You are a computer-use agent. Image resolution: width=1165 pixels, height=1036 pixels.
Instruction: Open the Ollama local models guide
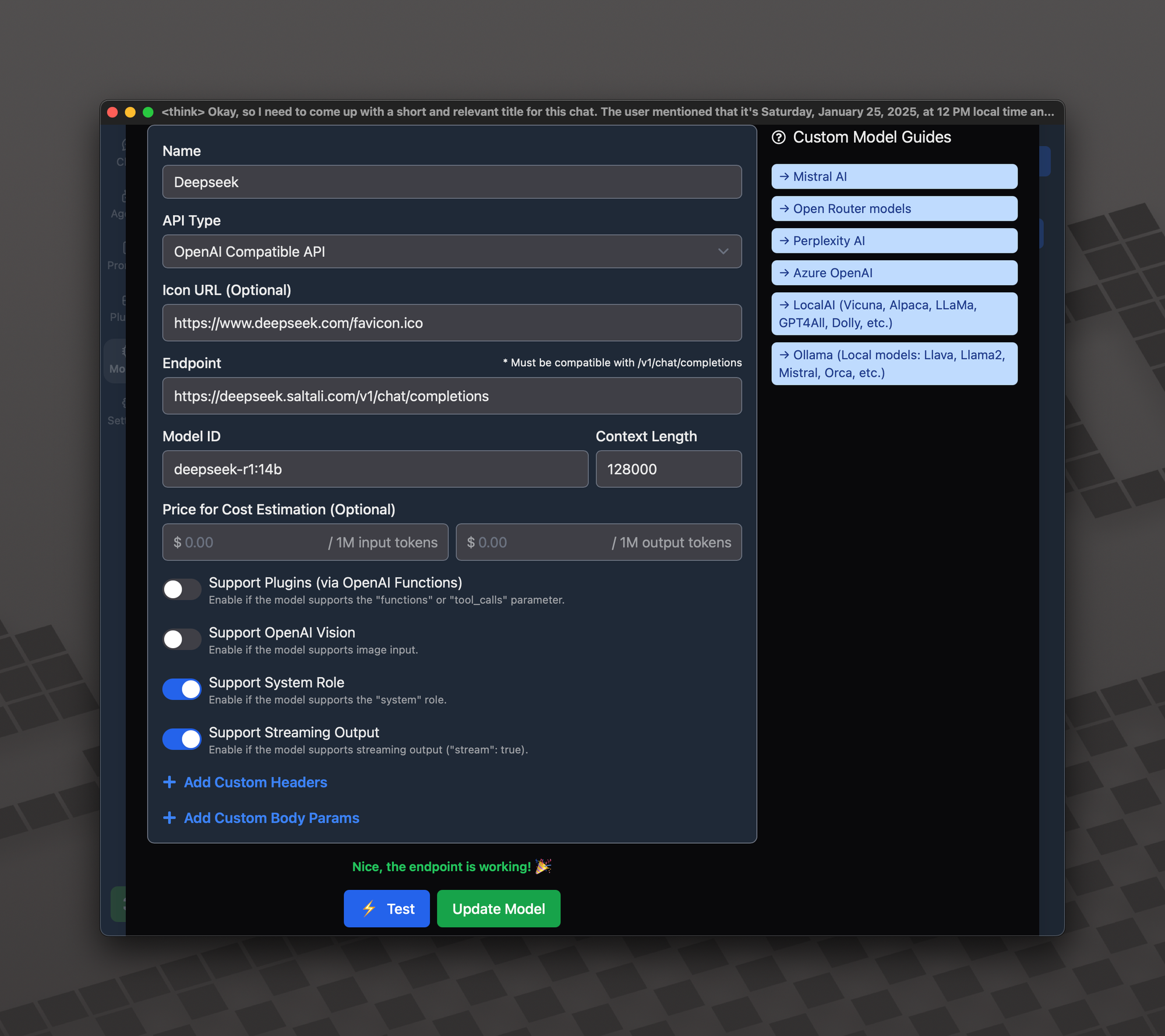pos(894,363)
